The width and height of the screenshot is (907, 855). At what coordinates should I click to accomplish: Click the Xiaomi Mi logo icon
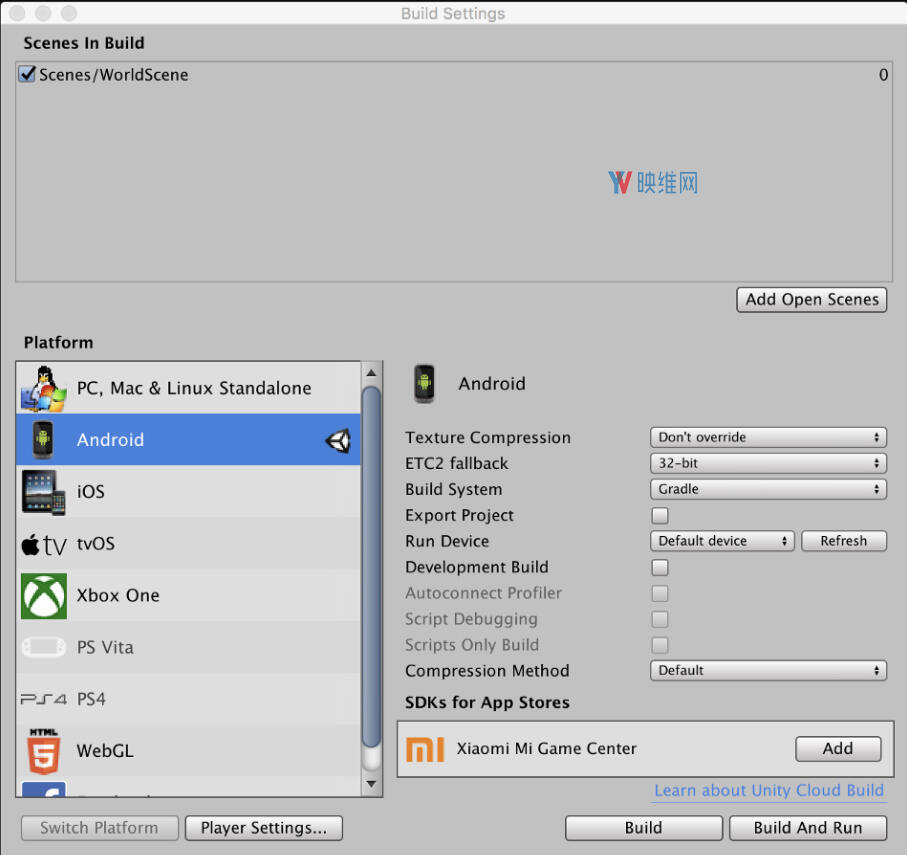coord(425,748)
